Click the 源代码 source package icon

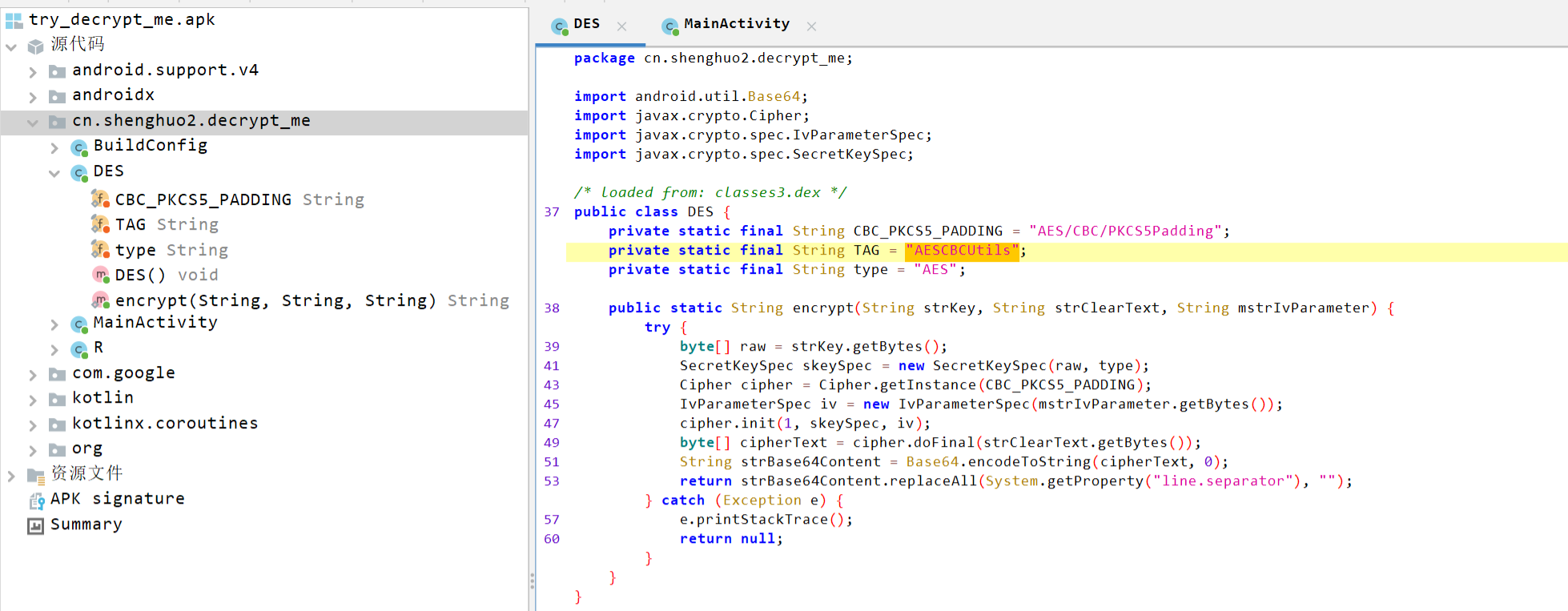(x=35, y=46)
